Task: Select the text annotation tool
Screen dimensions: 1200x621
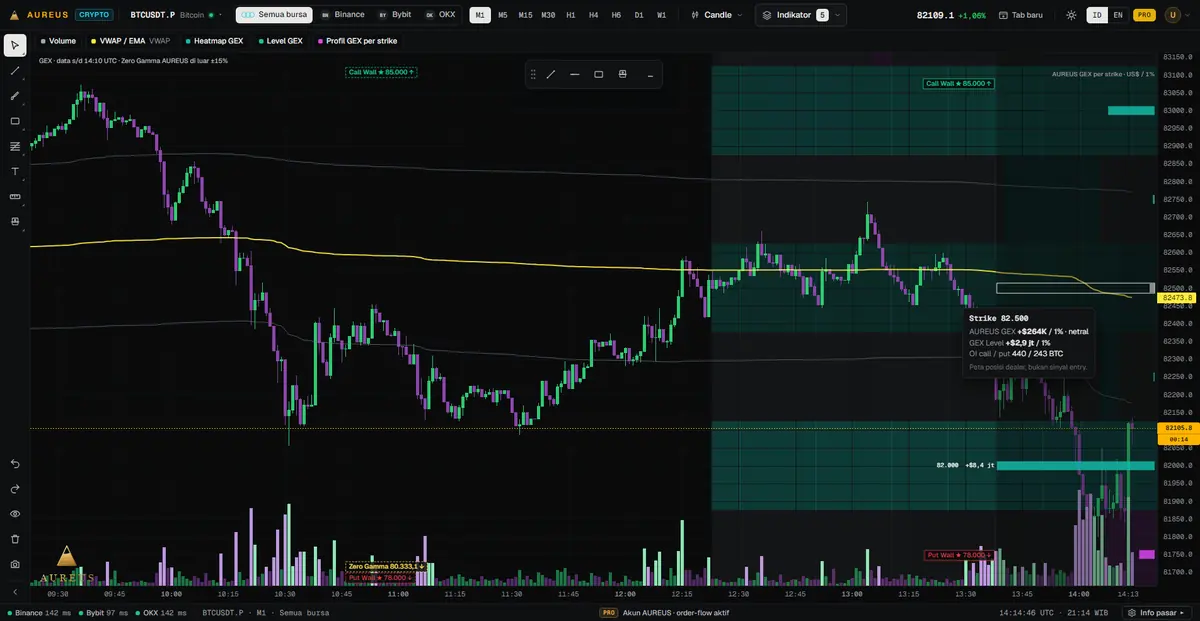Action: pos(15,171)
